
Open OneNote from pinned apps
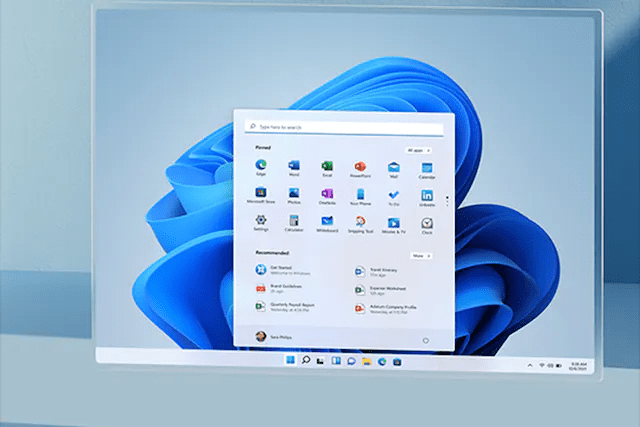327,196
